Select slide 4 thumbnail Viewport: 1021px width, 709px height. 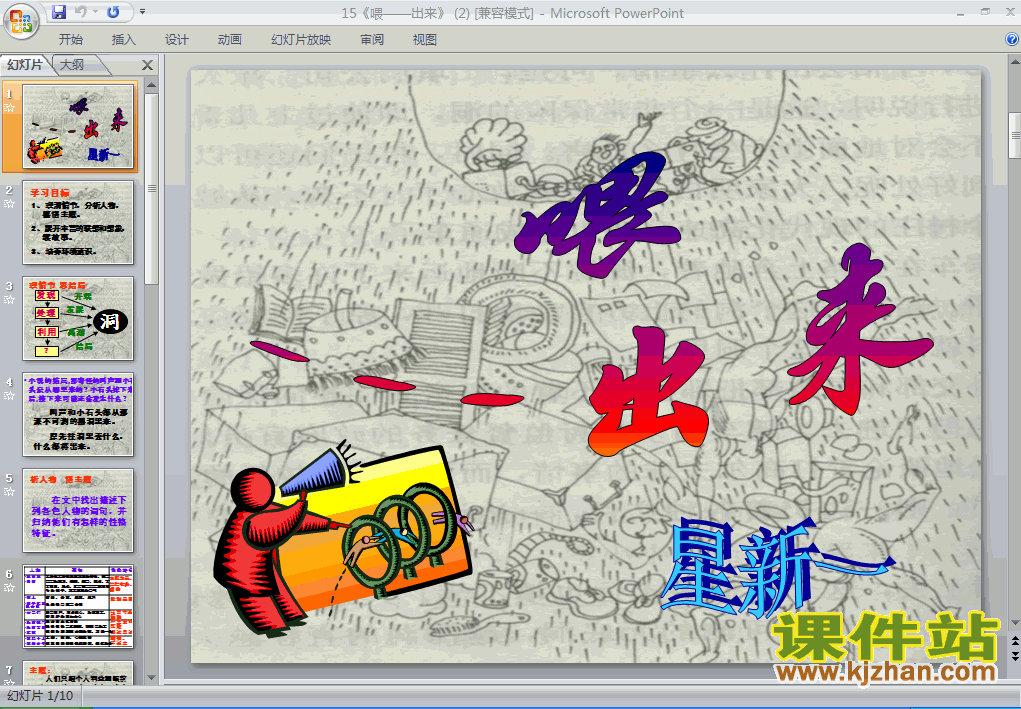(78, 415)
